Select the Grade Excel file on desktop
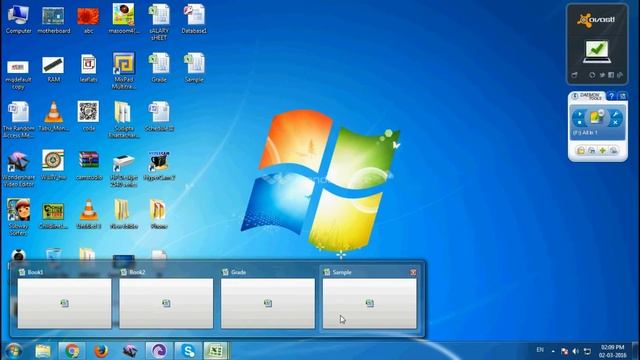 pyautogui.click(x=159, y=68)
